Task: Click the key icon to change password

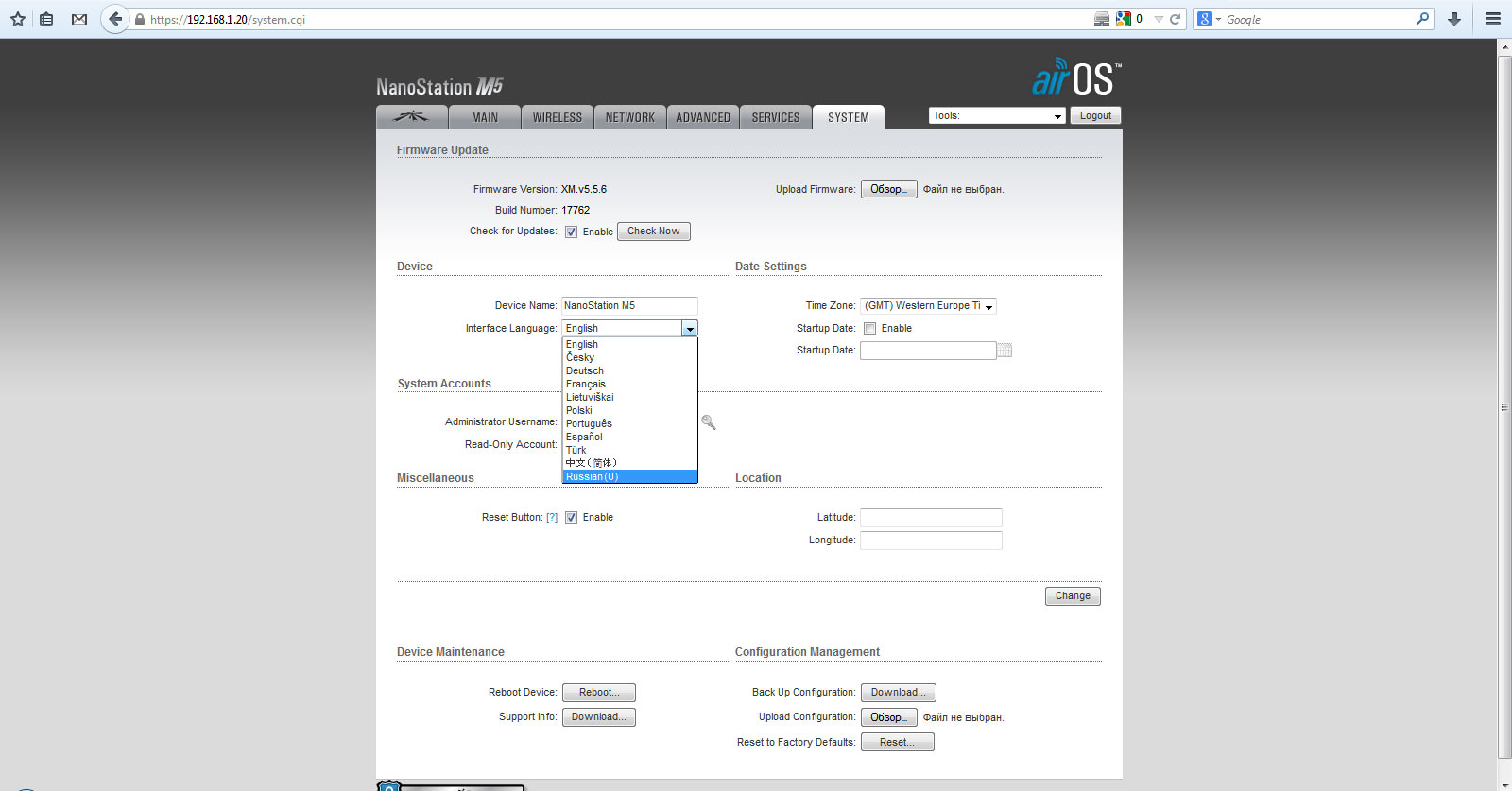Action: [x=709, y=422]
